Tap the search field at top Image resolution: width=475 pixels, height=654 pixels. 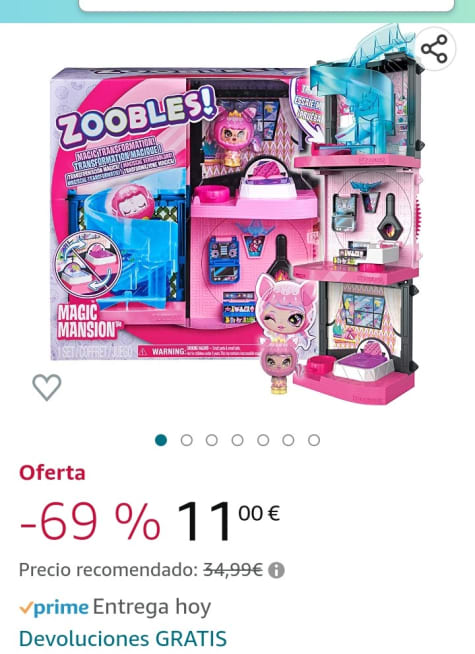click(x=266, y=5)
